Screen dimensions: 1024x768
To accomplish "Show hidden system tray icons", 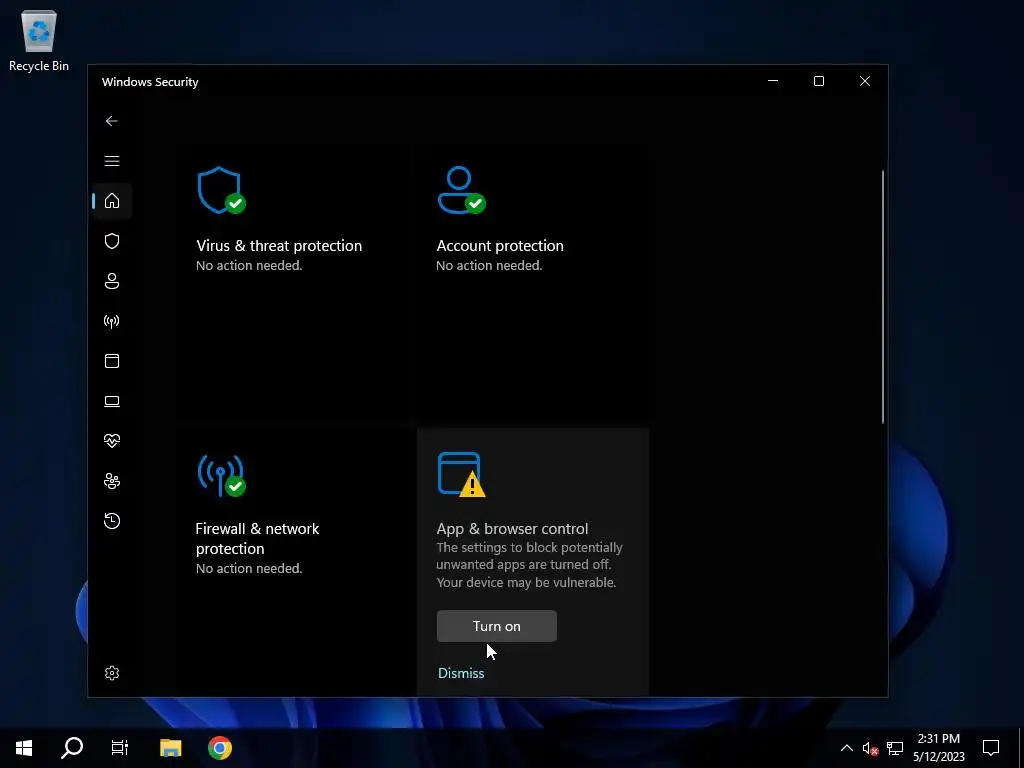I will click(846, 748).
